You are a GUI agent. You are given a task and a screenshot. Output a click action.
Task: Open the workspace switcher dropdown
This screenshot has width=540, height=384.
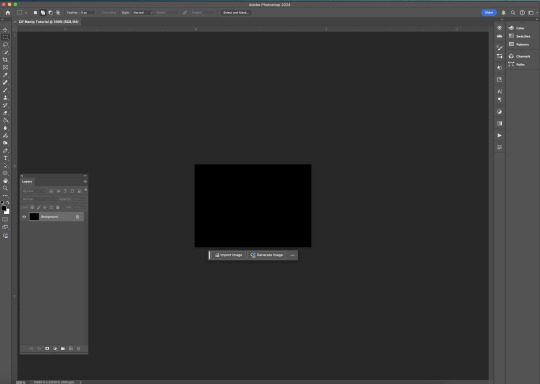[532, 13]
